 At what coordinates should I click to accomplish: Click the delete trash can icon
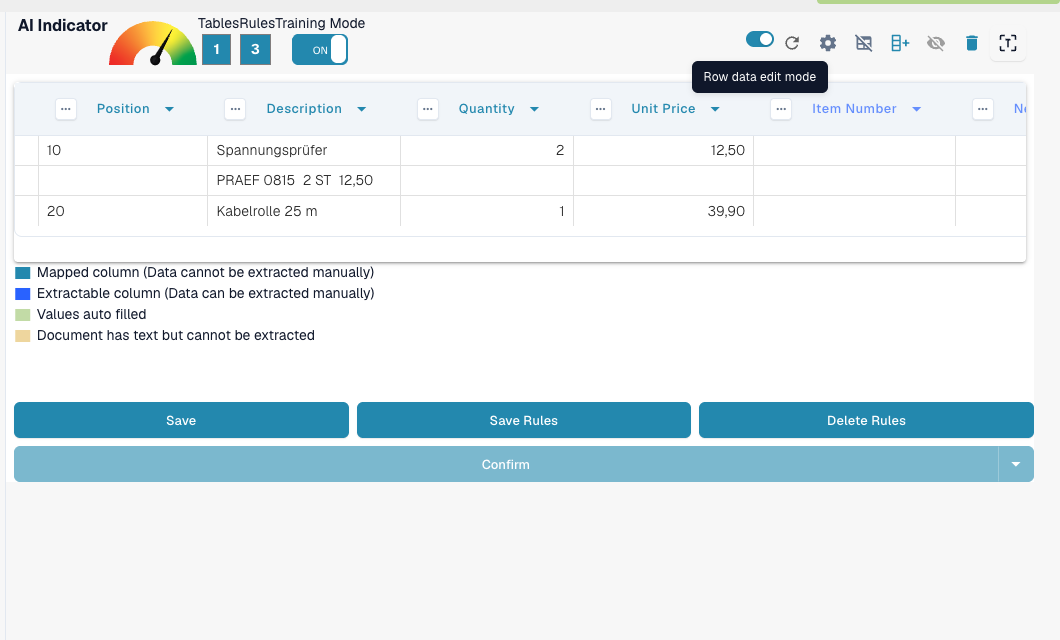coord(972,43)
